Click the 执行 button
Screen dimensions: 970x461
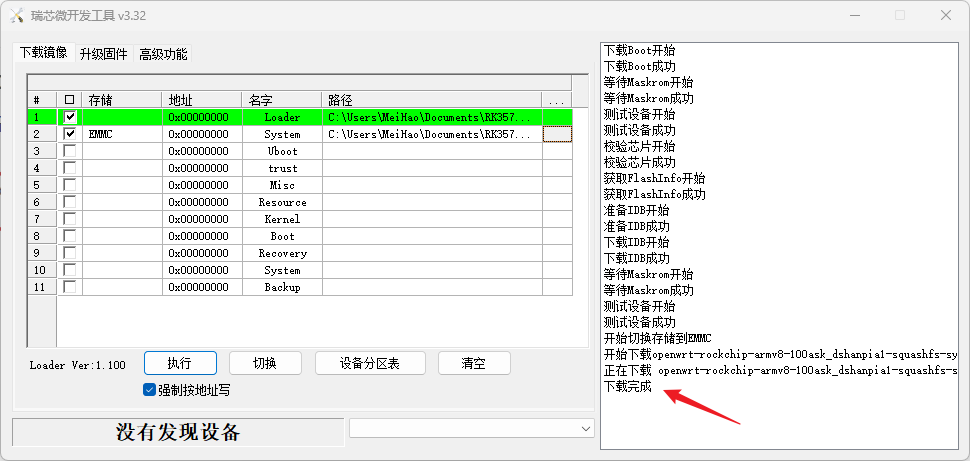tap(180, 363)
